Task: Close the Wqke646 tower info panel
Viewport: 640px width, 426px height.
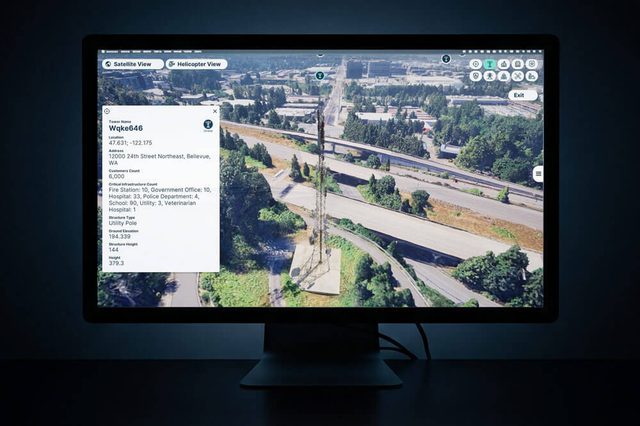Action: pos(213,111)
